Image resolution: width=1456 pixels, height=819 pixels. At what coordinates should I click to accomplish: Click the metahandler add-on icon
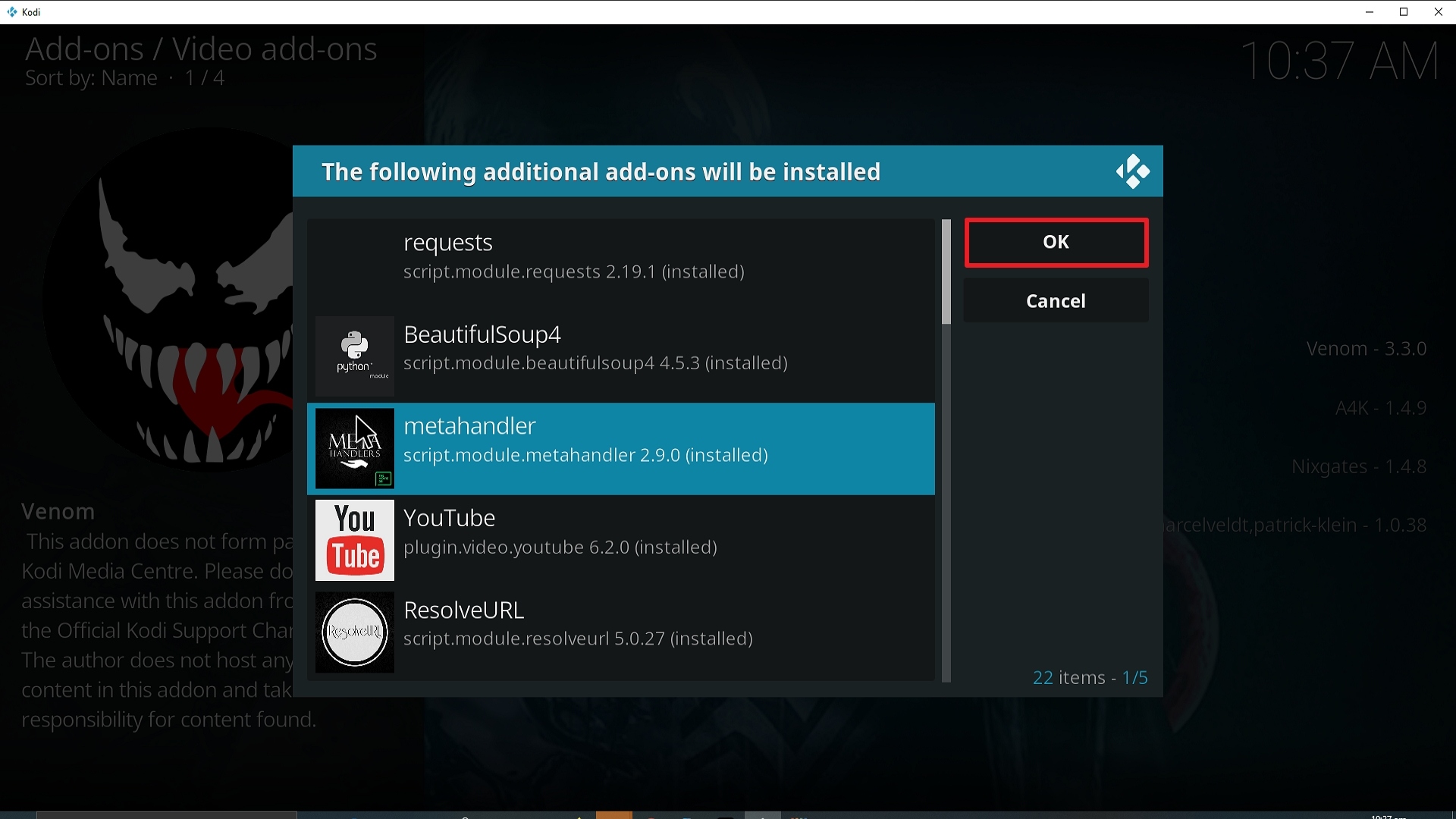click(354, 448)
